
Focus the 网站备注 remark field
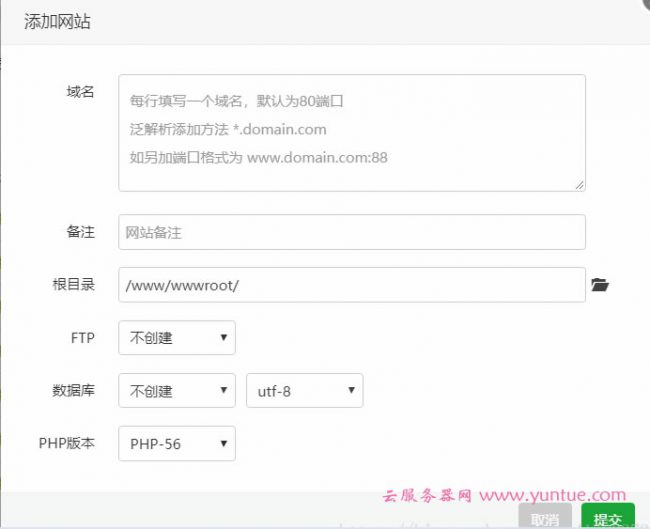[x=351, y=232]
